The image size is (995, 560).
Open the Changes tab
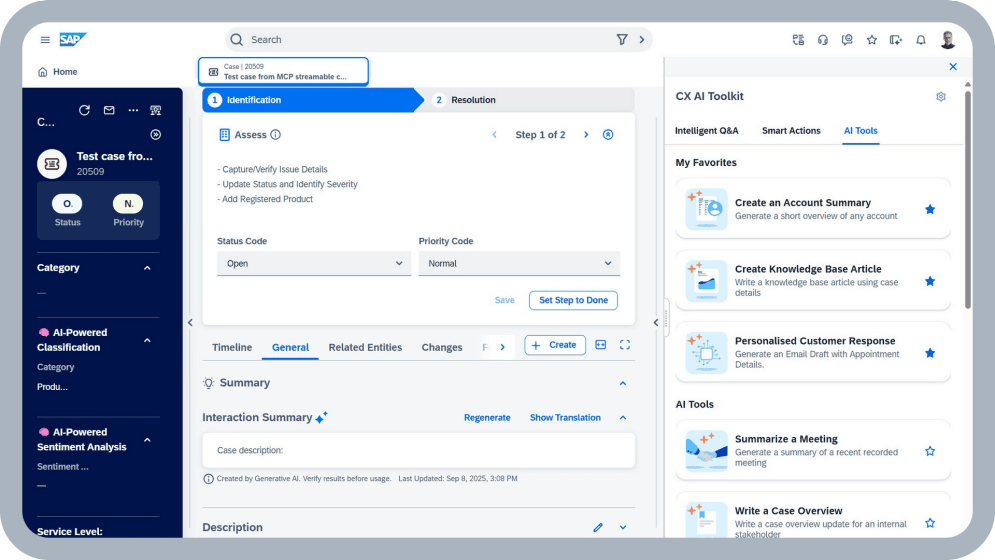(442, 347)
